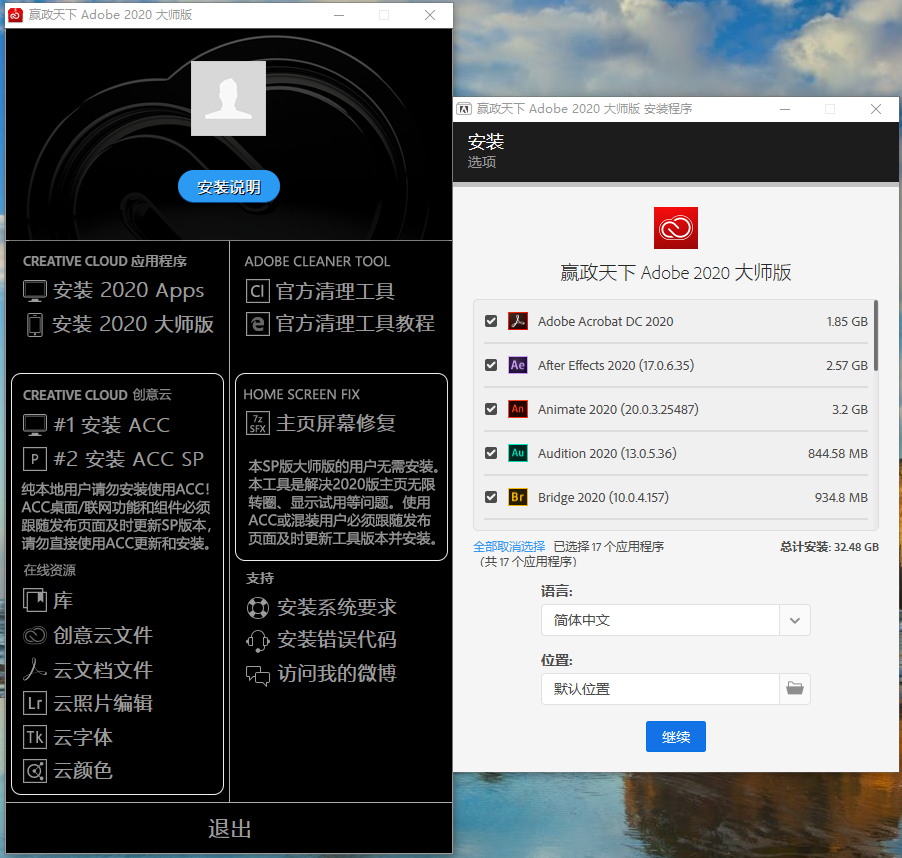The width and height of the screenshot is (902, 858).
Task: Click Animate 2020 (20.0.3.25487) text
Action: [x=618, y=409]
